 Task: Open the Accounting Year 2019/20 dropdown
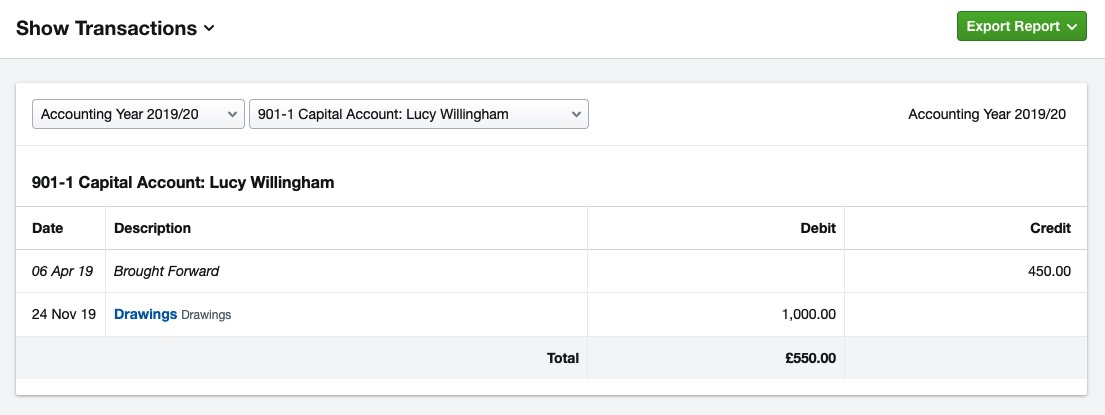pos(138,114)
